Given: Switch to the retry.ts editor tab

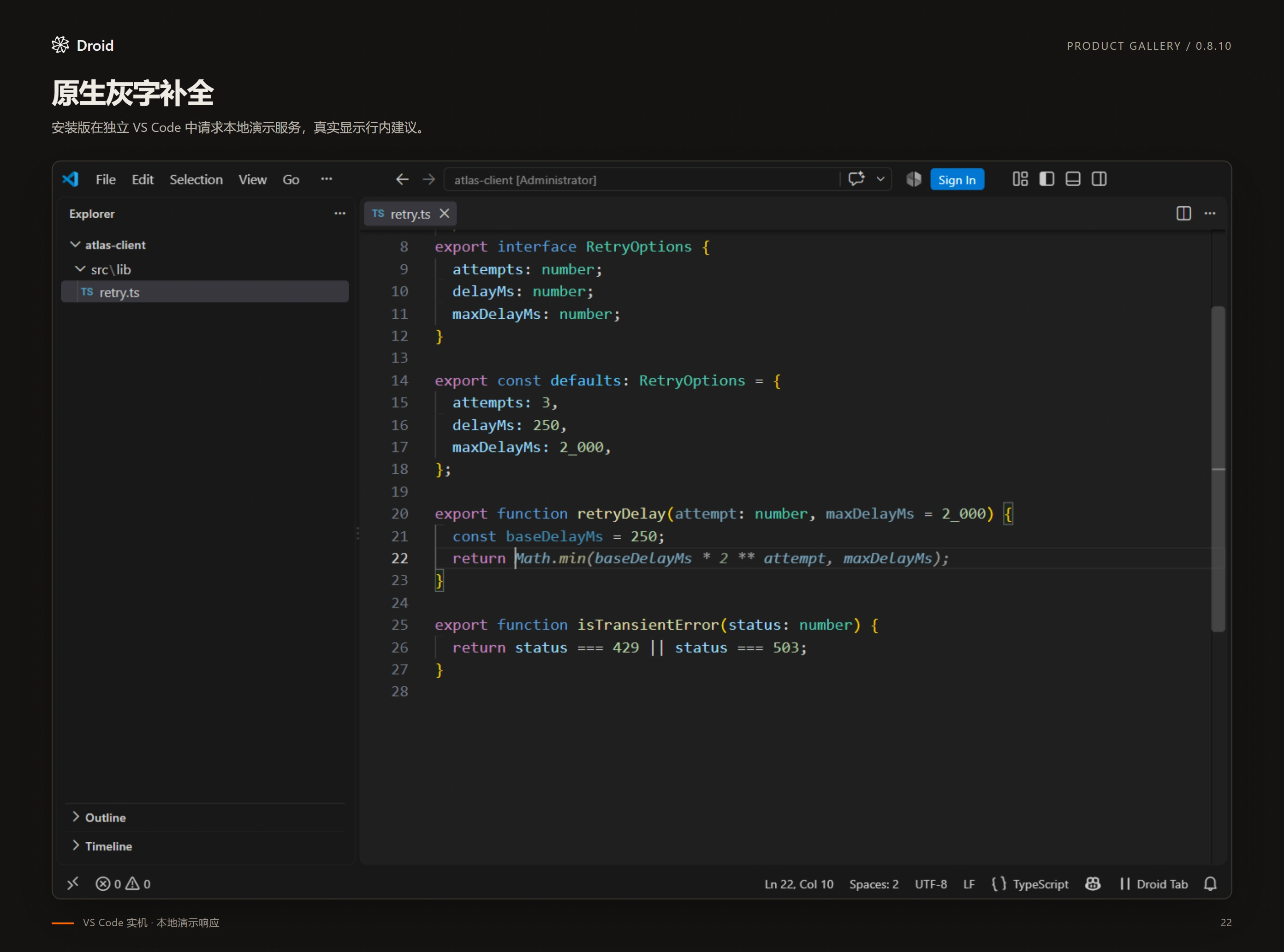Looking at the screenshot, I should [410, 214].
